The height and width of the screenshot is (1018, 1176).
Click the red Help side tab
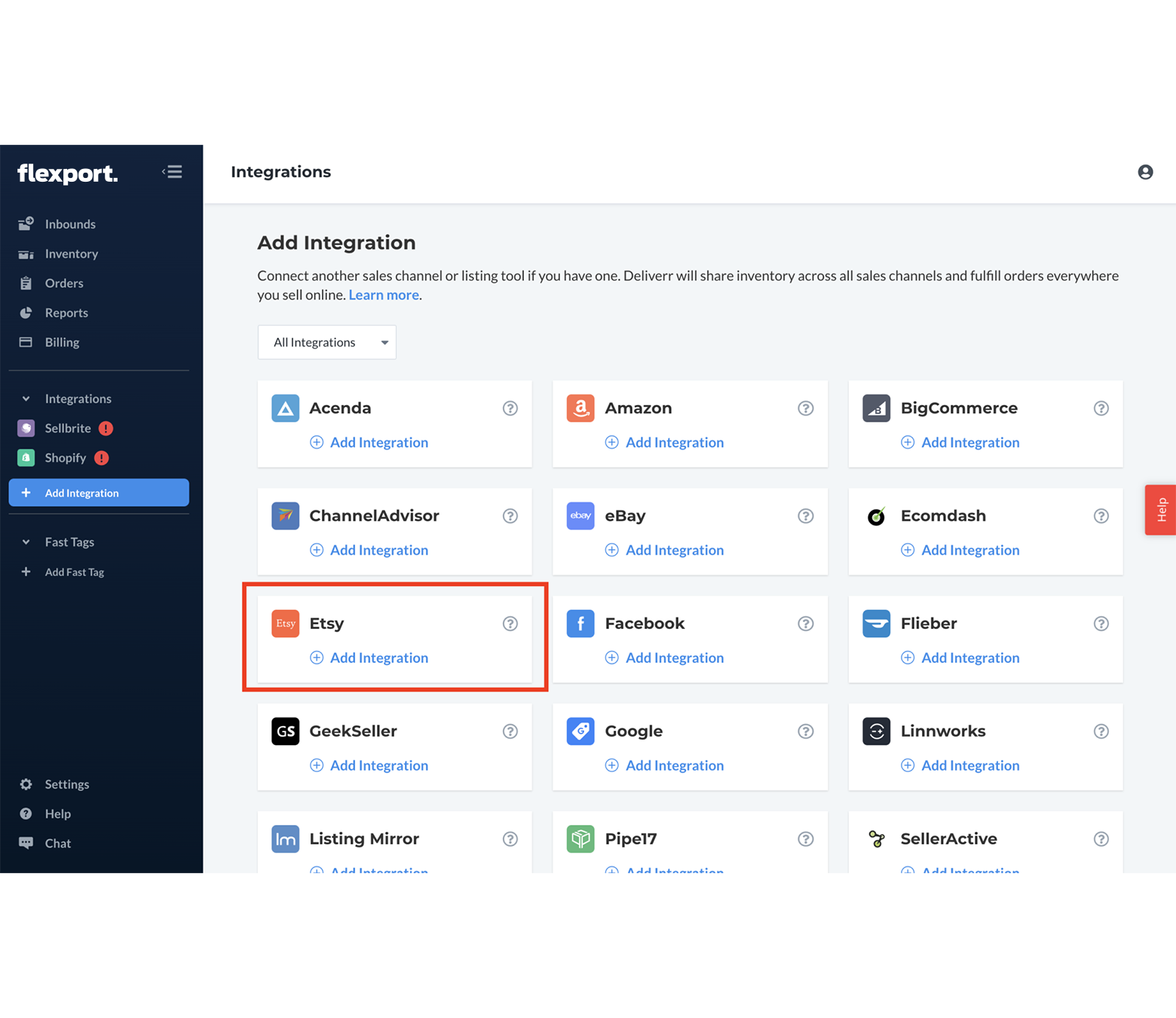click(1161, 510)
